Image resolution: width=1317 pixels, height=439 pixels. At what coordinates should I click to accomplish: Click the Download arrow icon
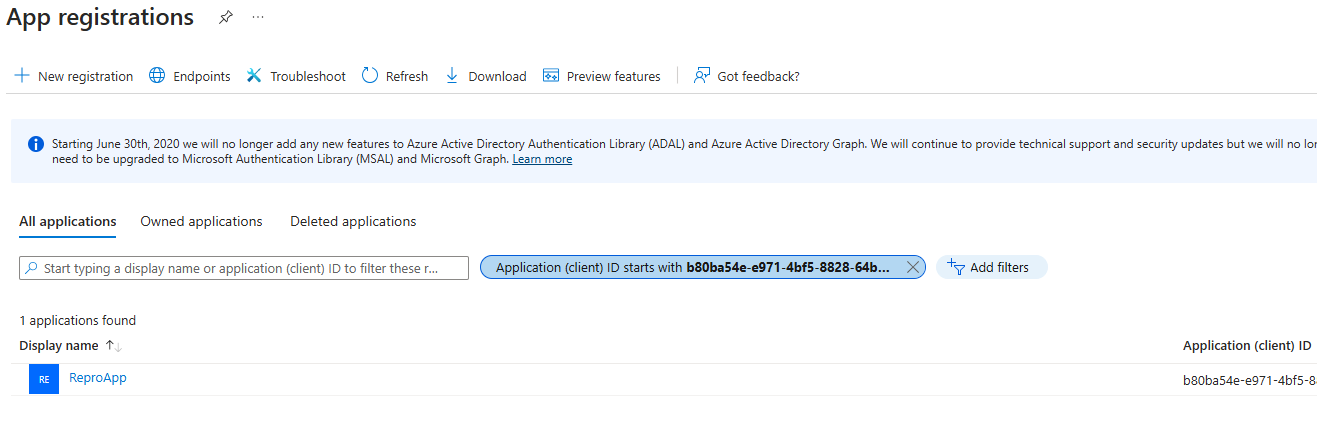(452, 76)
